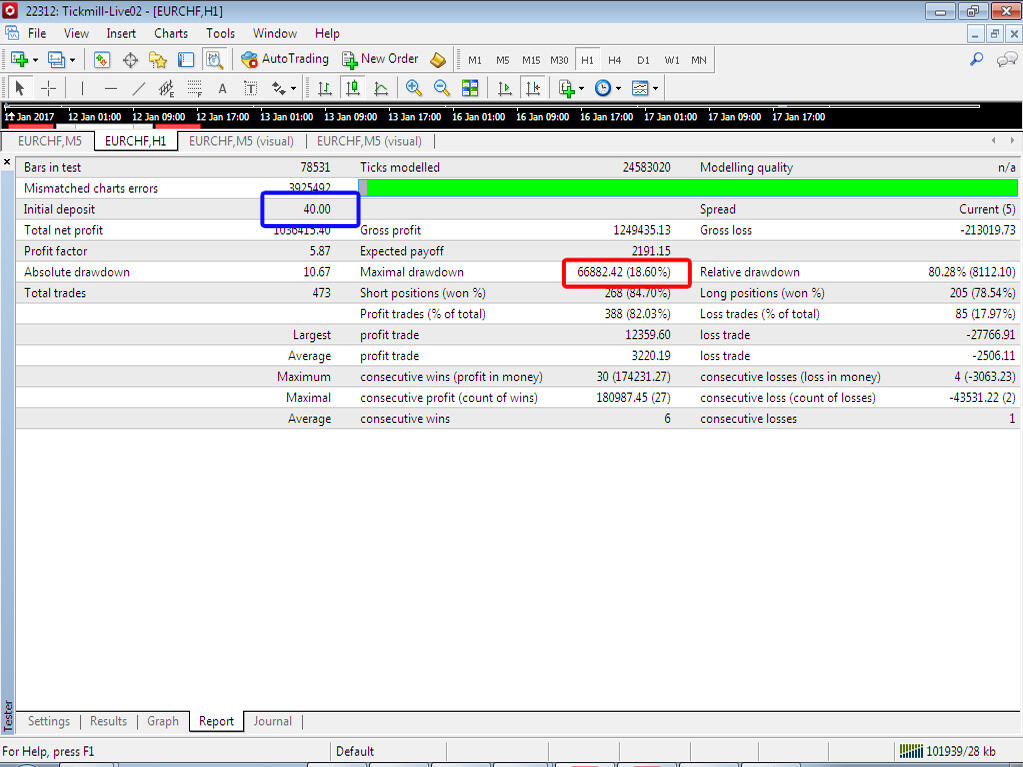Open the Tester Graph tab
The width and height of the screenshot is (1023, 767).
162,721
